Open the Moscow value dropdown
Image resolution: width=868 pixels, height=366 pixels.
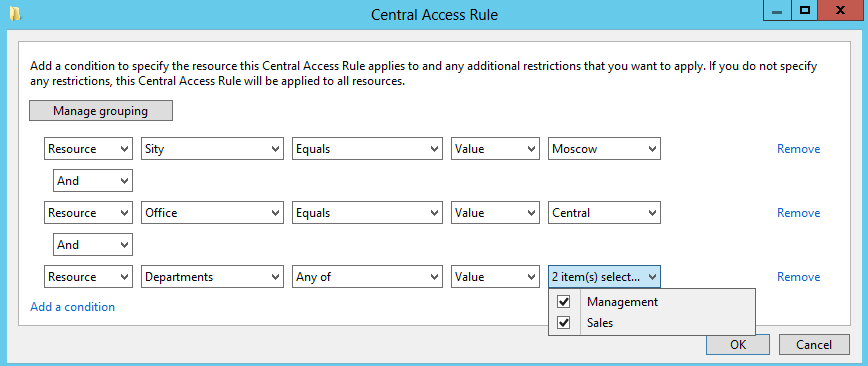coord(604,149)
